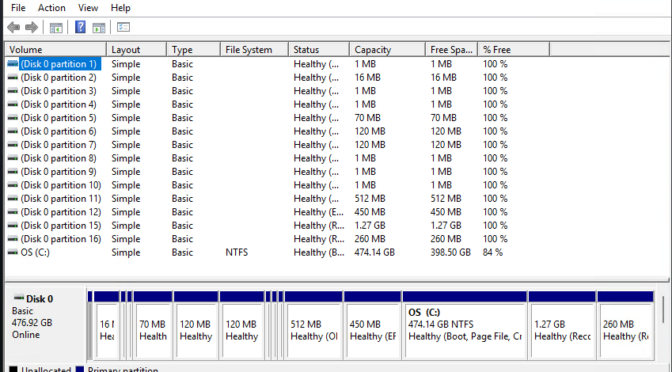Sort by the Status column header
Viewport: 672px width, 372px height.
click(x=319, y=50)
